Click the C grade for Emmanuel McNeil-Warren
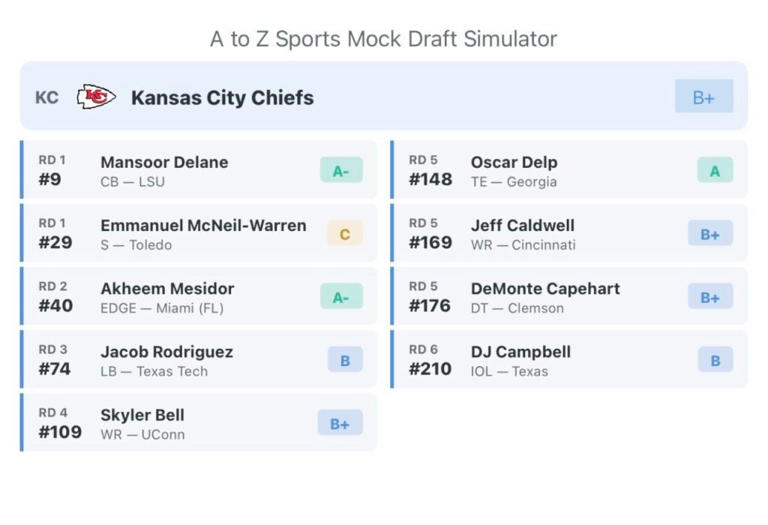768x525 pixels. click(x=344, y=234)
